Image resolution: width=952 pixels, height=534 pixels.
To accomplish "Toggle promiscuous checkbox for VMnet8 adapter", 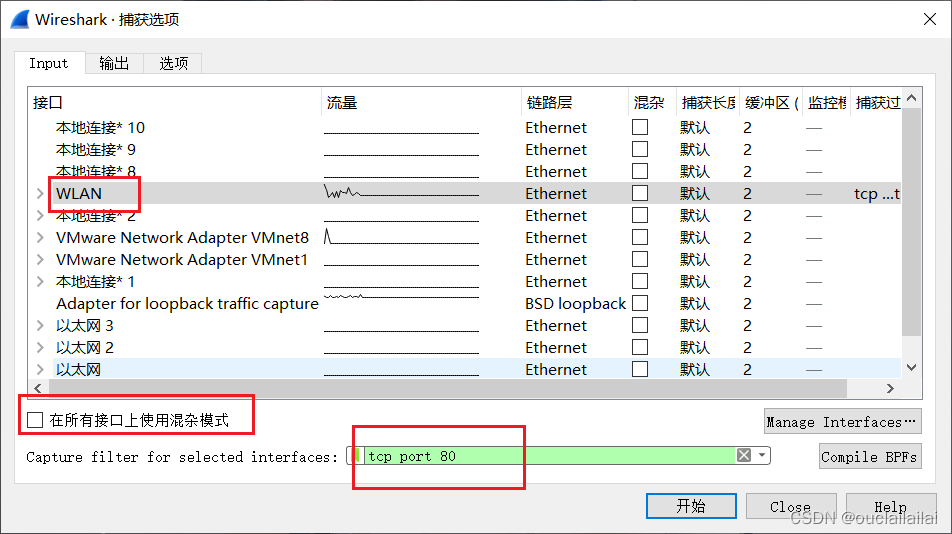I will click(640, 237).
